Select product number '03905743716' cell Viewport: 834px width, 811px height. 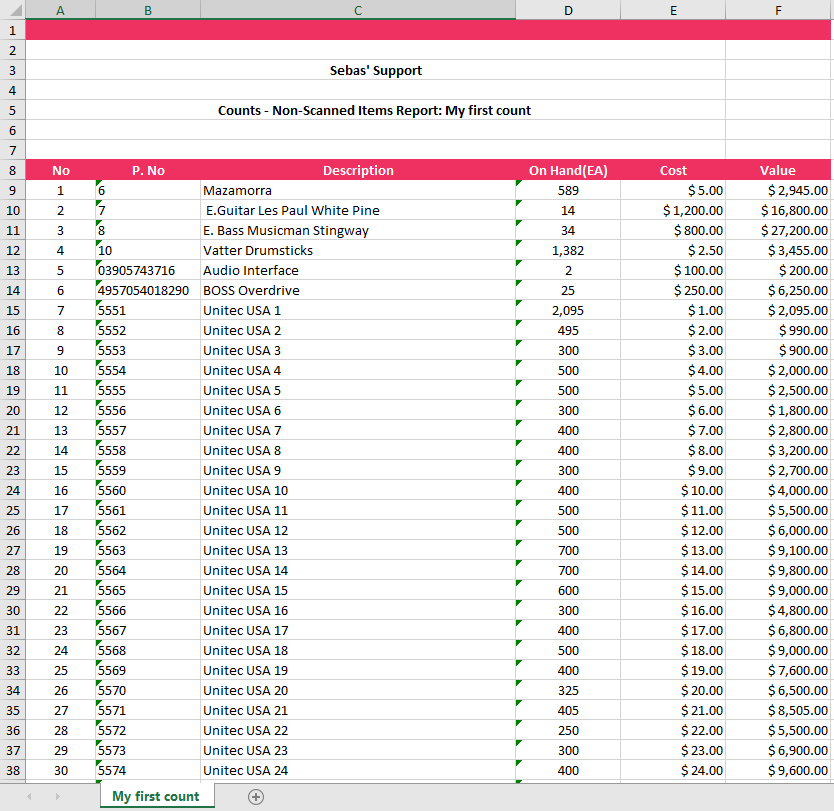coord(148,271)
